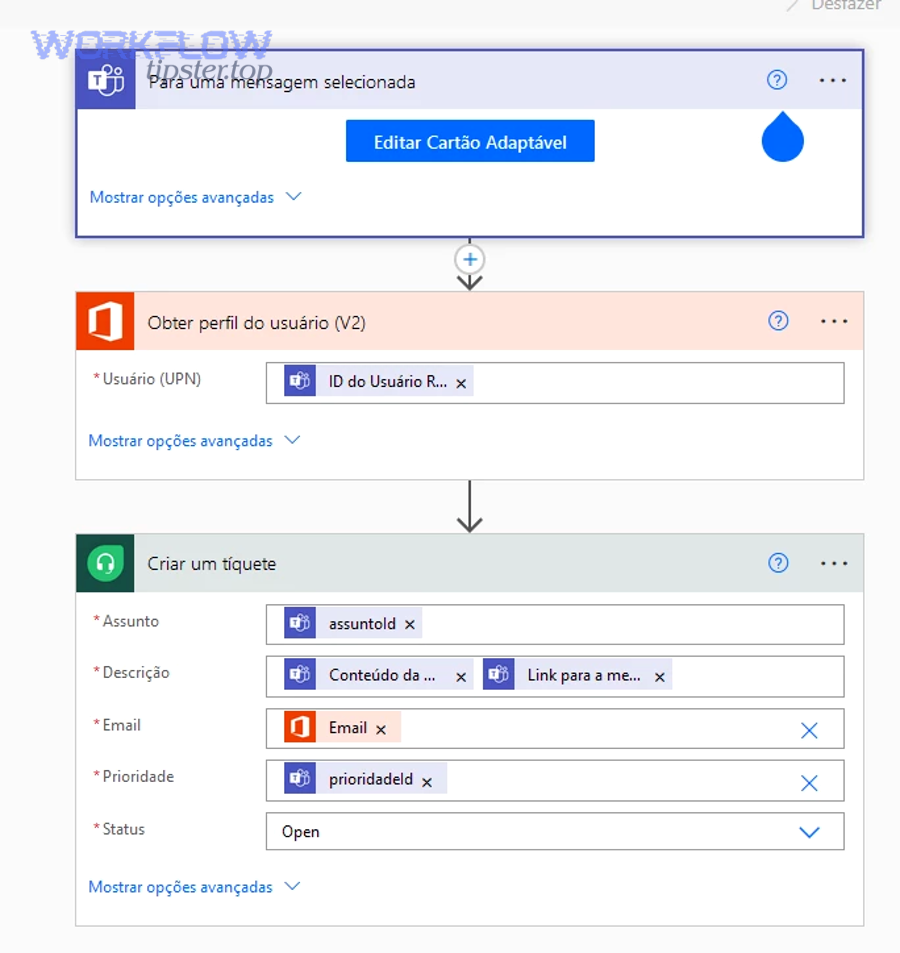Viewport: 900px width, 953px height.
Task: Click the Teams trigger icon
Action: point(106,82)
